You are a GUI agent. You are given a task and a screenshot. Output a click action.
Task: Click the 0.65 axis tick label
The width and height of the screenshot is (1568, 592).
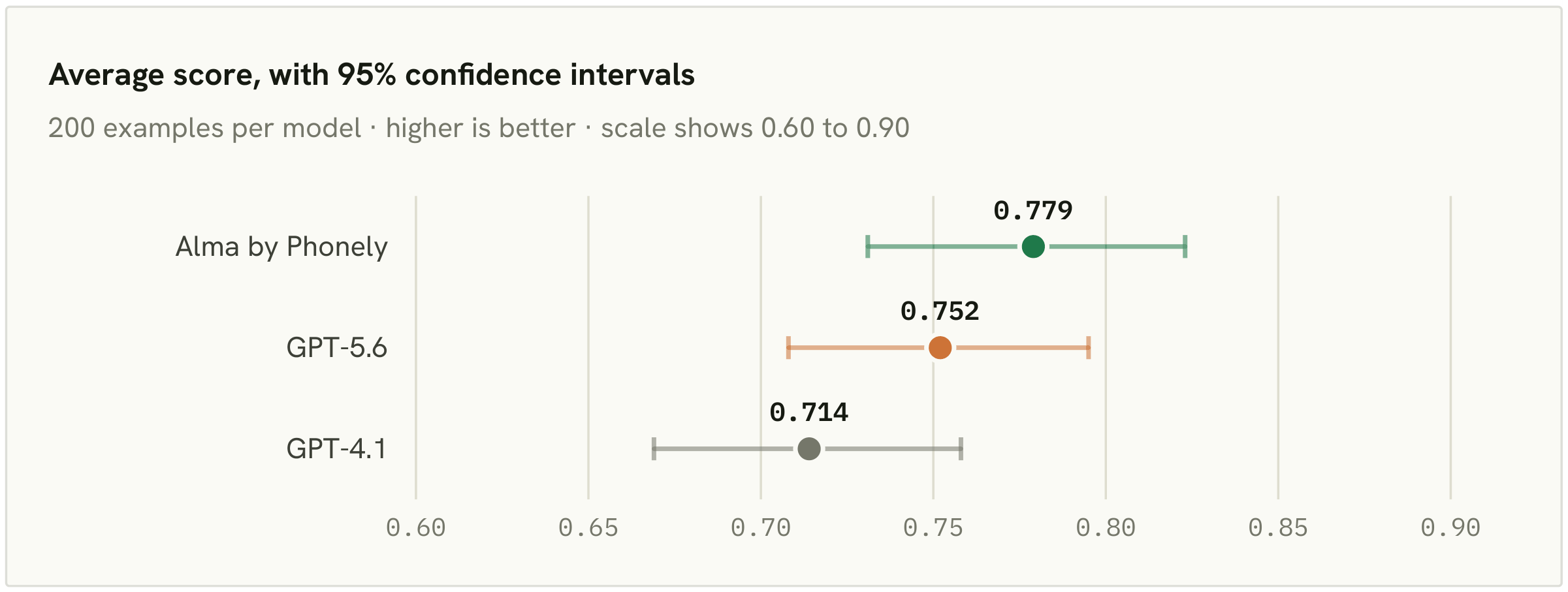pos(588,527)
